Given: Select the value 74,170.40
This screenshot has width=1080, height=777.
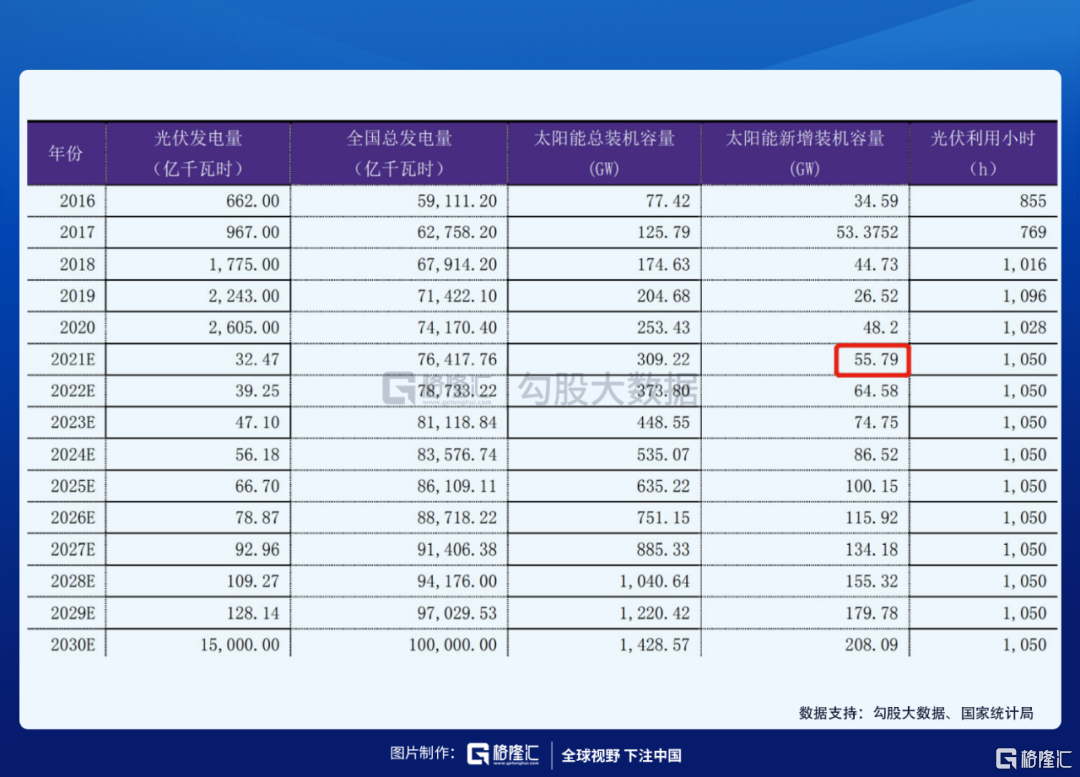Looking at the screenshot, I should coord(457,328).
